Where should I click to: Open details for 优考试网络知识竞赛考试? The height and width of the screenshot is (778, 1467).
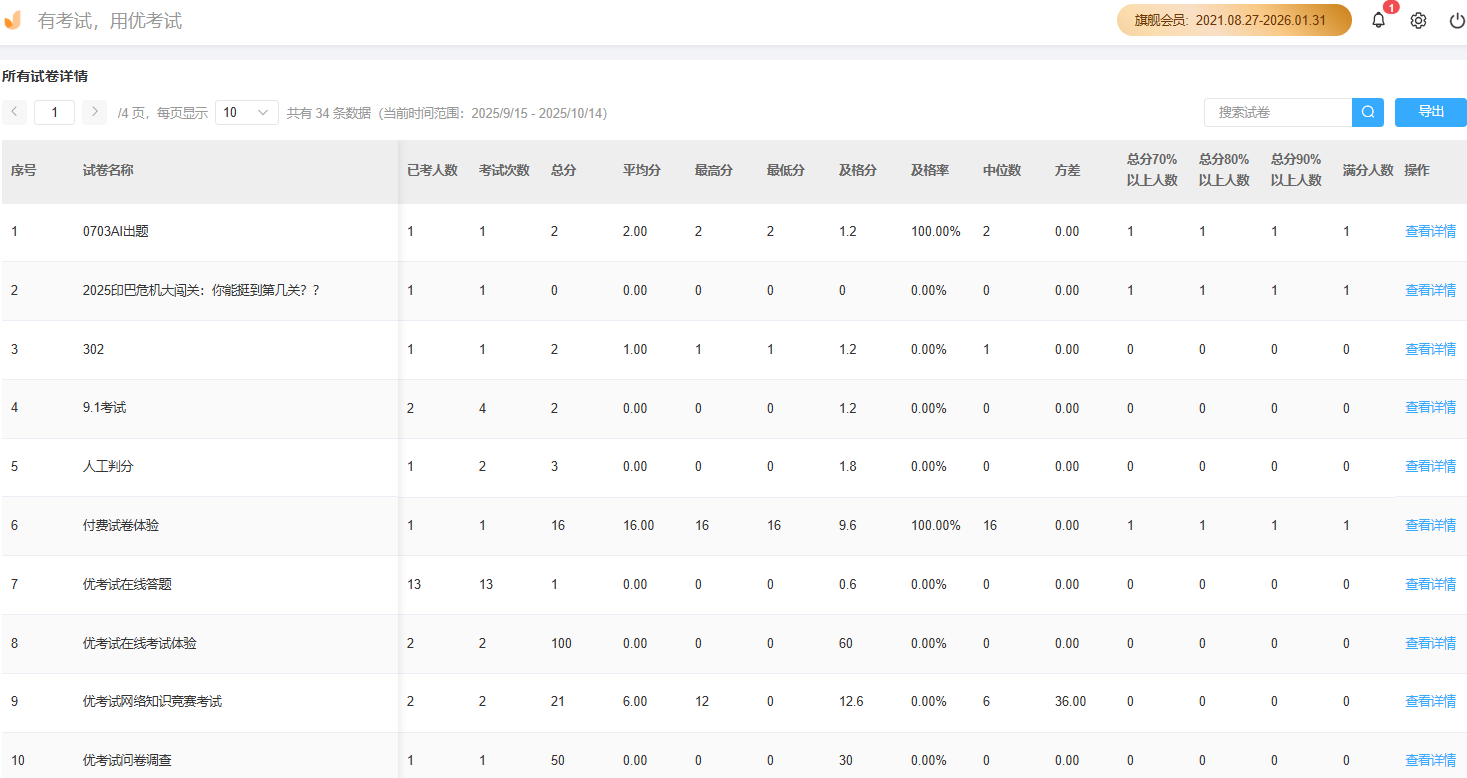pos(1430,702)
